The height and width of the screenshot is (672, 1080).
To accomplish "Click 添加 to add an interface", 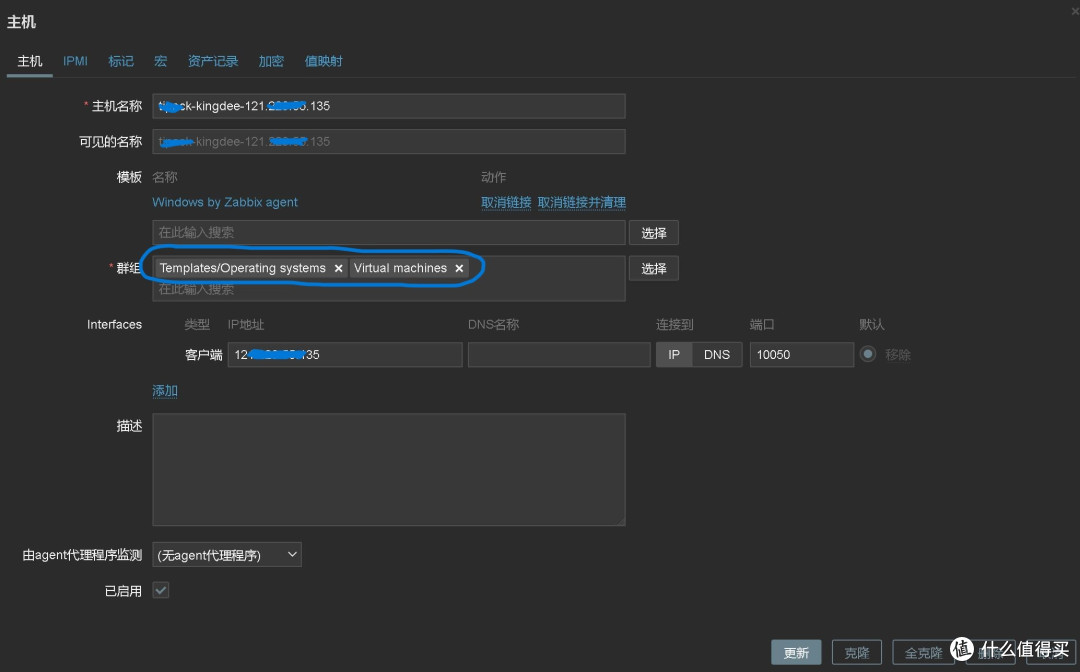I will pos(165,391).
